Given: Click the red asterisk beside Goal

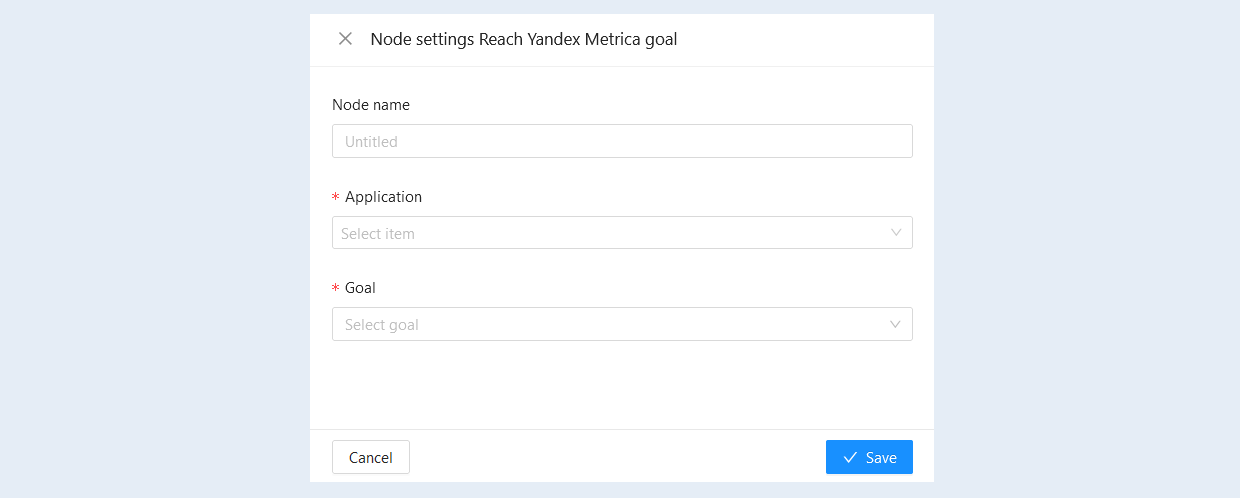Looking at the screenshot, I should pos(336,289).
